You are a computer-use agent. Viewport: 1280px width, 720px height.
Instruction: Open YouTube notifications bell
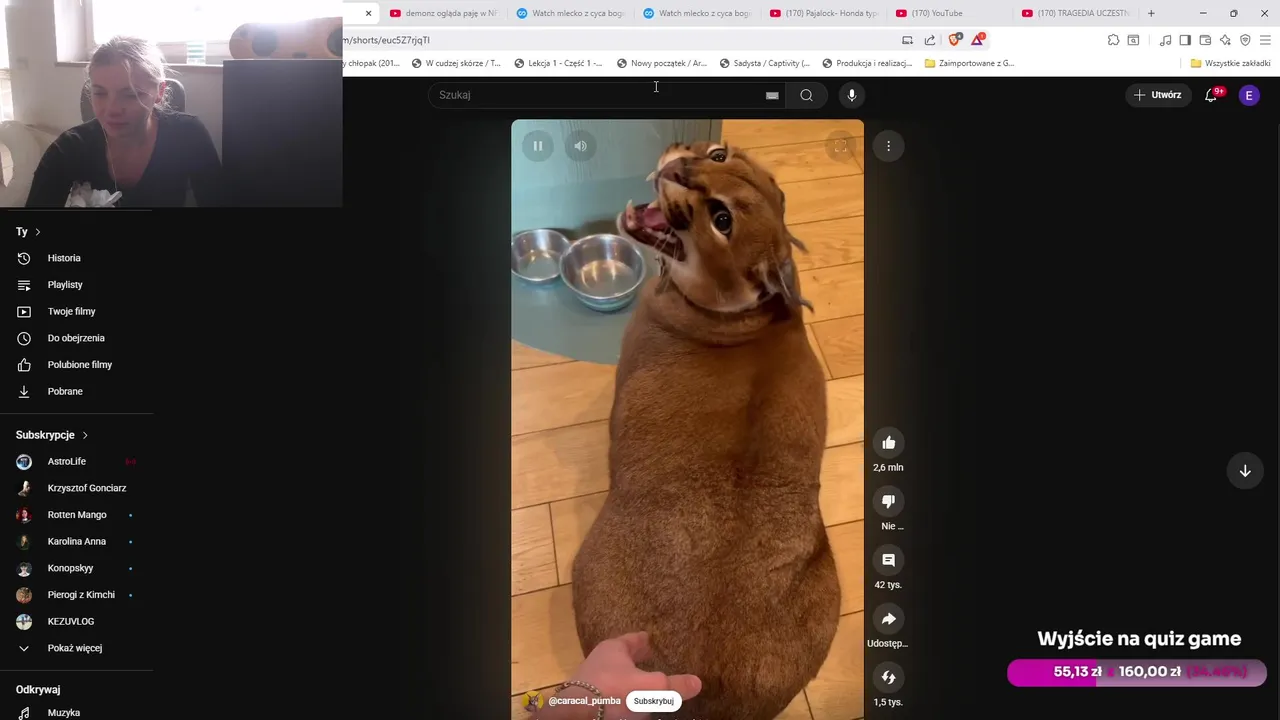point(1211,95)
